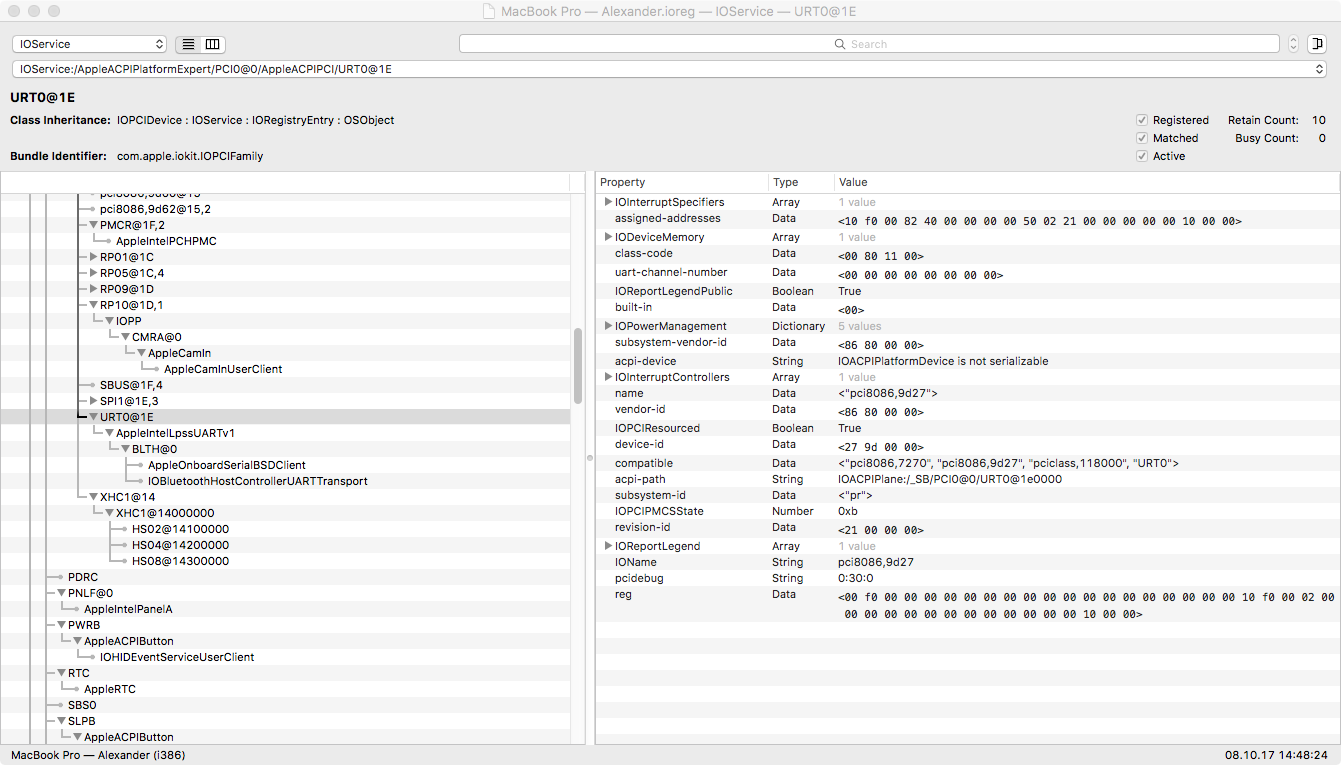
Task: Switch to list view mode icon
Action: point(187,45)
